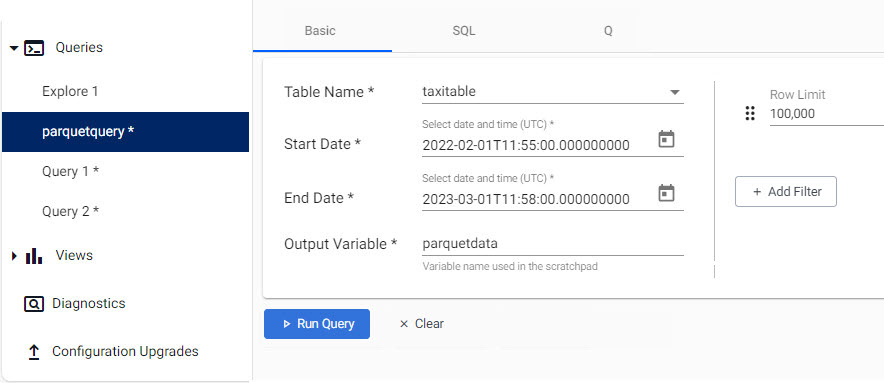Open Configuration Upgrades section
Image resolution: width=884 pixels, height=383 pixels.
pos(126,351)
